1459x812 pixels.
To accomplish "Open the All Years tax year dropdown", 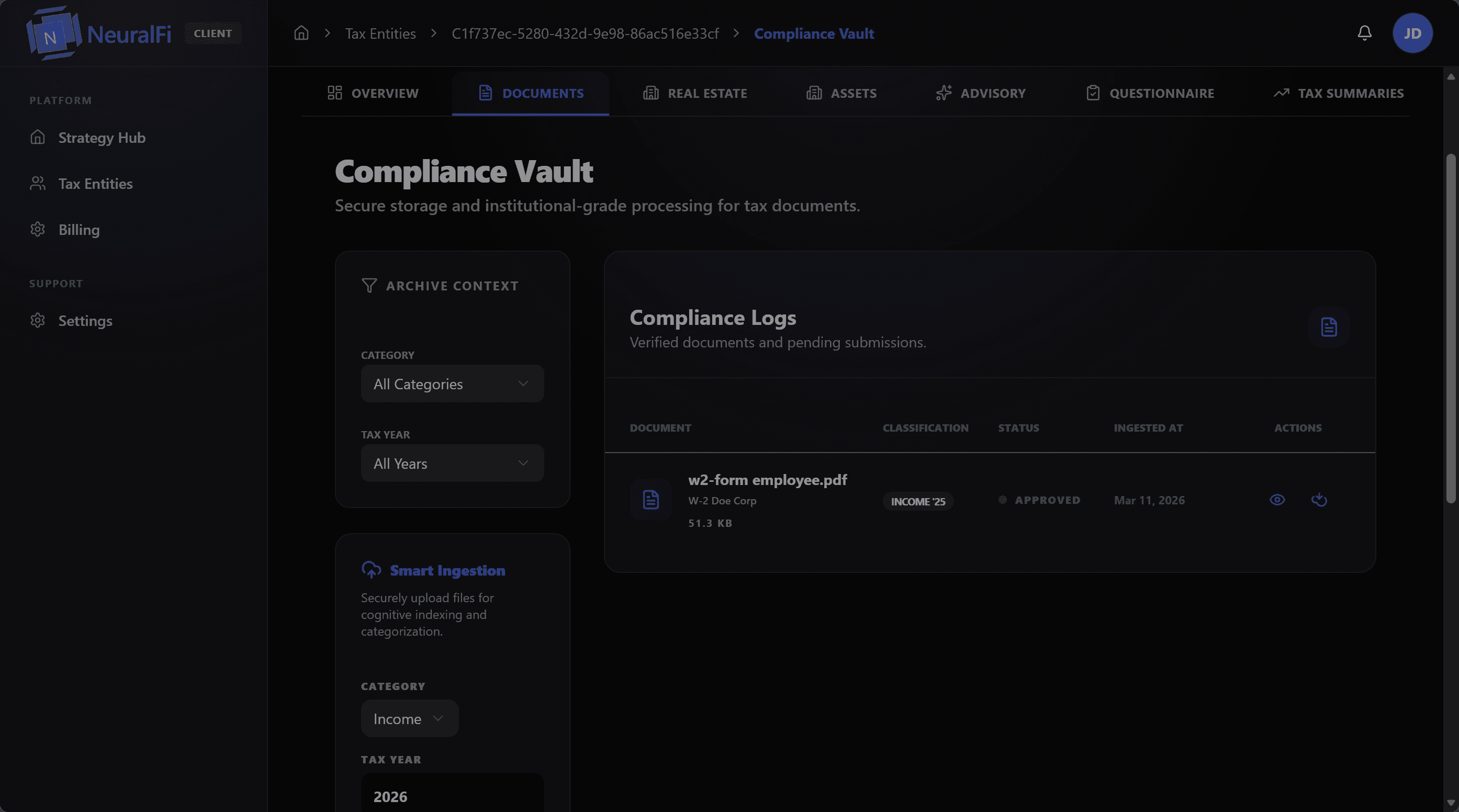I will [453, 463].
